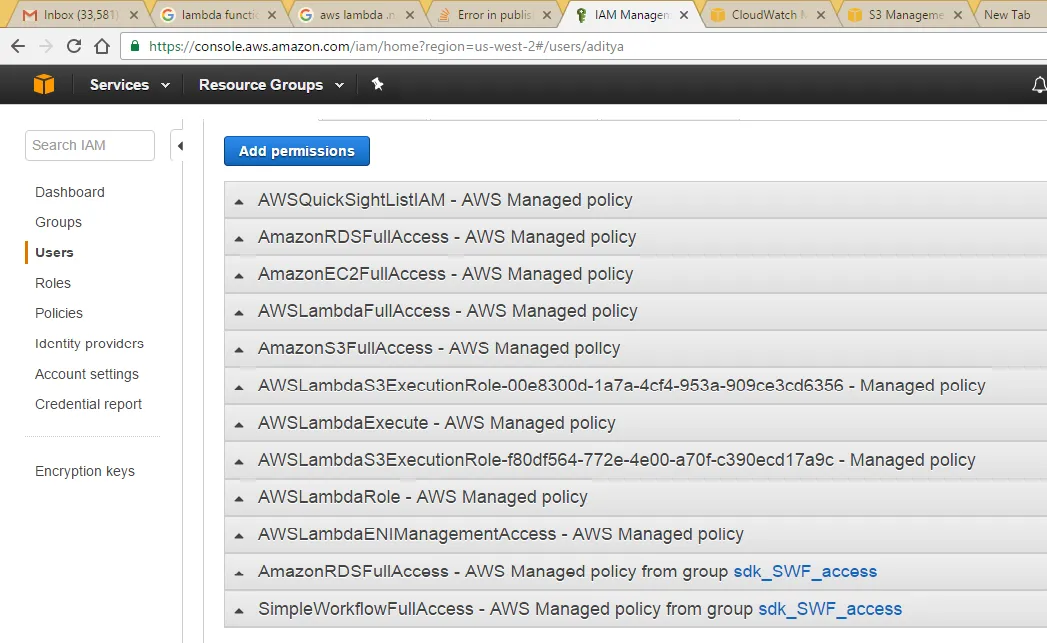The width and height of the screenshot is (1047, 643).
Task: Expand the AWSQuickSightListIAM policy arrow
Action: pyautogui.click(x=239, y=201)
